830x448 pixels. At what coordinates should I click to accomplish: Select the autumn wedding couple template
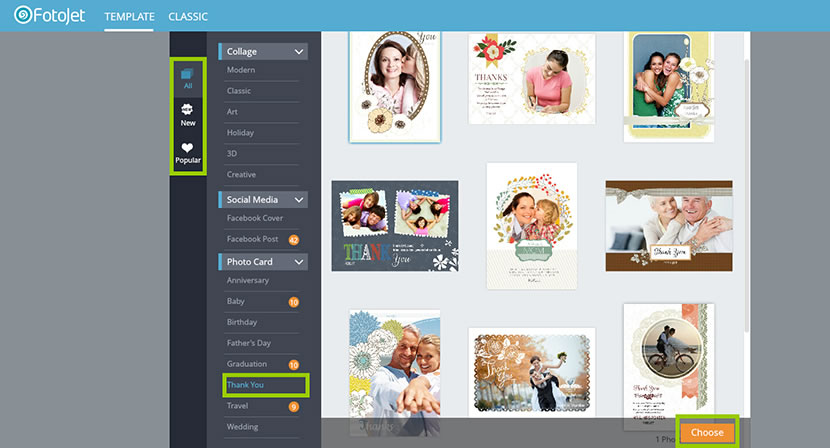[x=531, y=372]
